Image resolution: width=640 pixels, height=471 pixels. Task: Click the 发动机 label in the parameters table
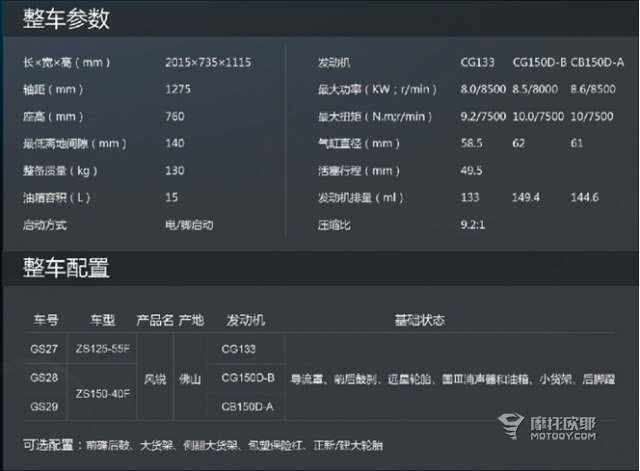[x=334, y=62]
